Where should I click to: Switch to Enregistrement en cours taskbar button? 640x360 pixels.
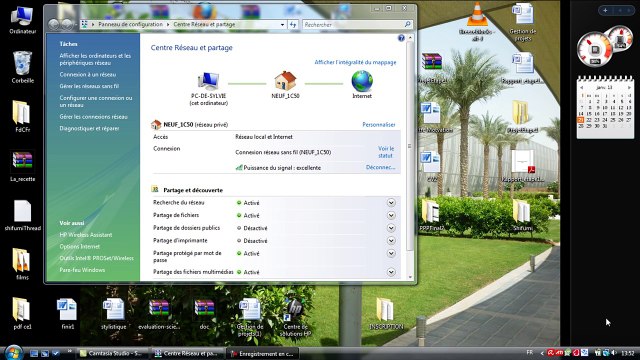[263, 353]
